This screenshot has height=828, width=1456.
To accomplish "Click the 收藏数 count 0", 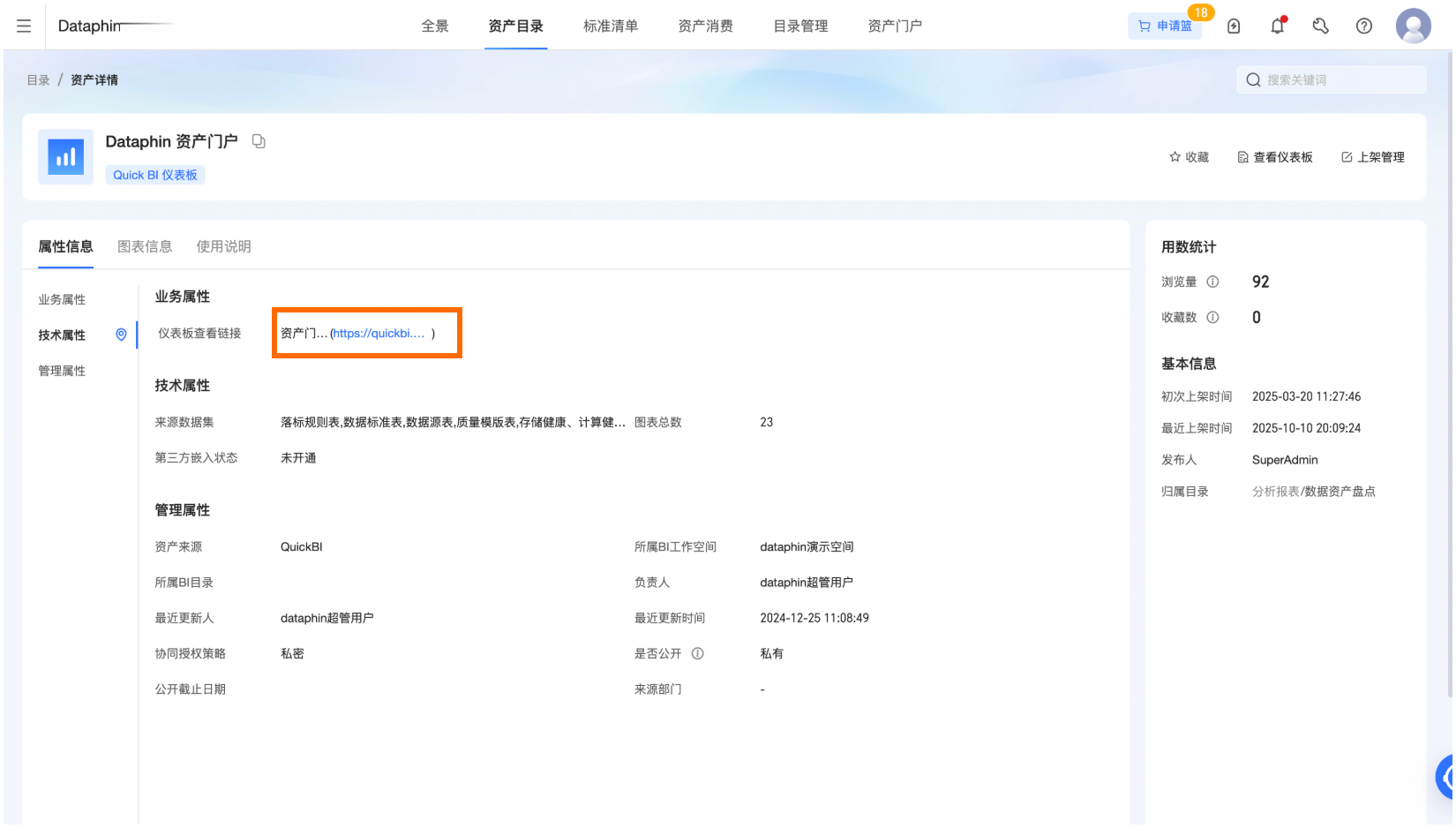I will pos(1257,317).
